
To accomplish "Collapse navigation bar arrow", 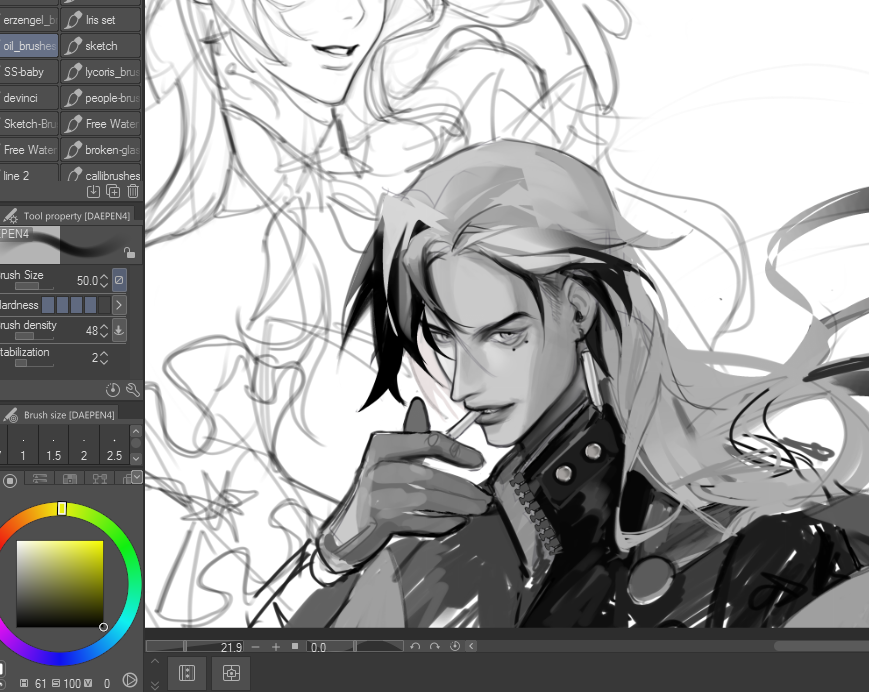I will click(x=472, y=646).
